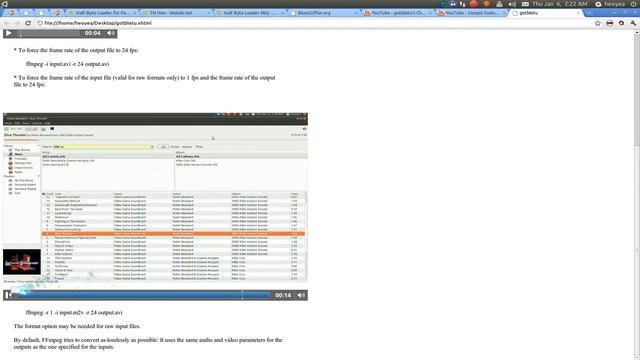
Task: Click the orange tray icon in top panel
Action: [486, 4]
